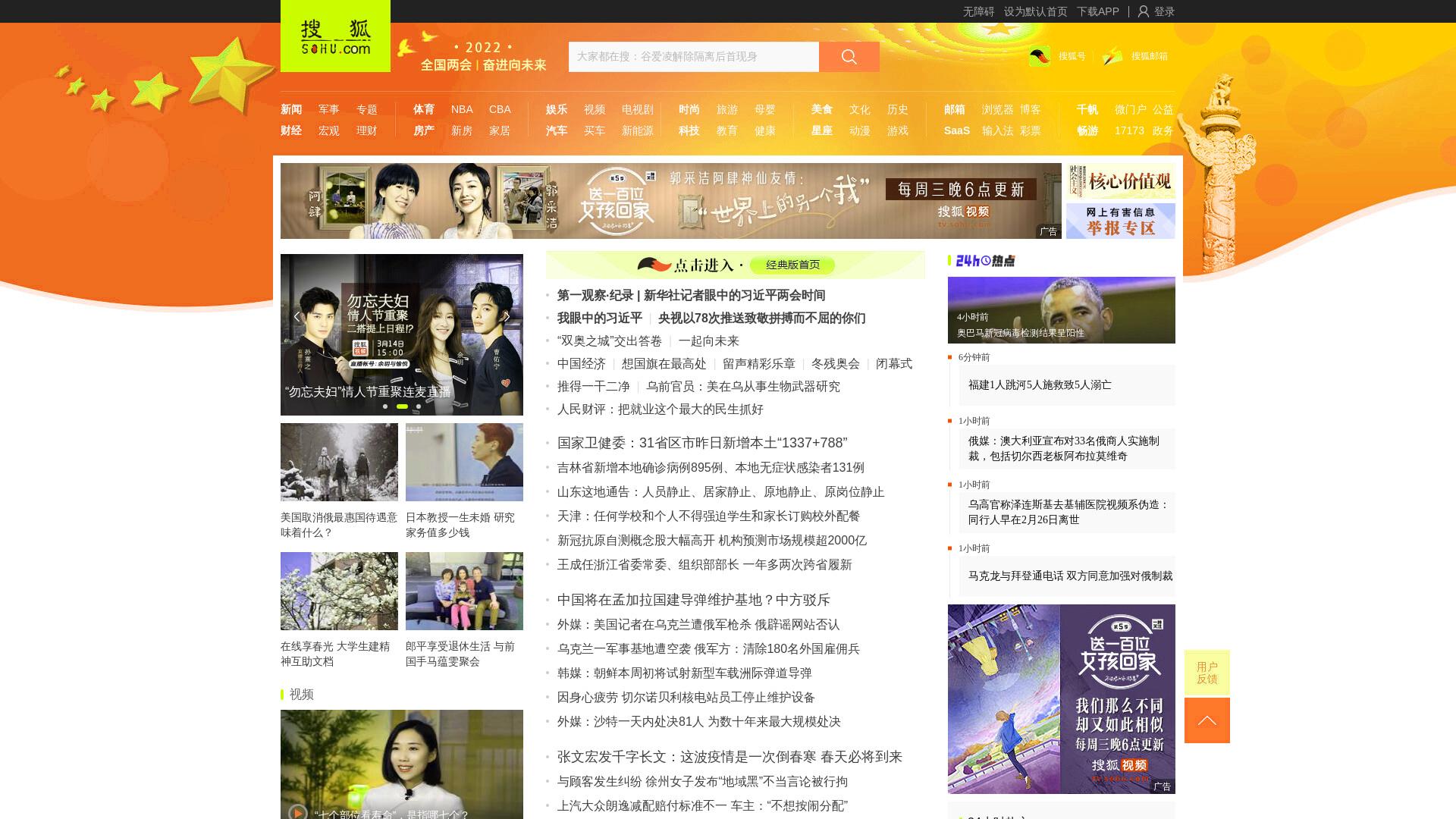
Task: Click the 24h热点 section header
Action: 984,261
